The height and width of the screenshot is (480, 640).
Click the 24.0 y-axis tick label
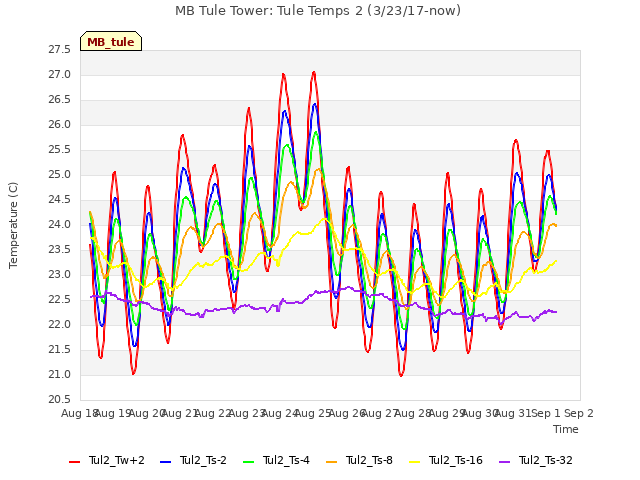point(60,224)
